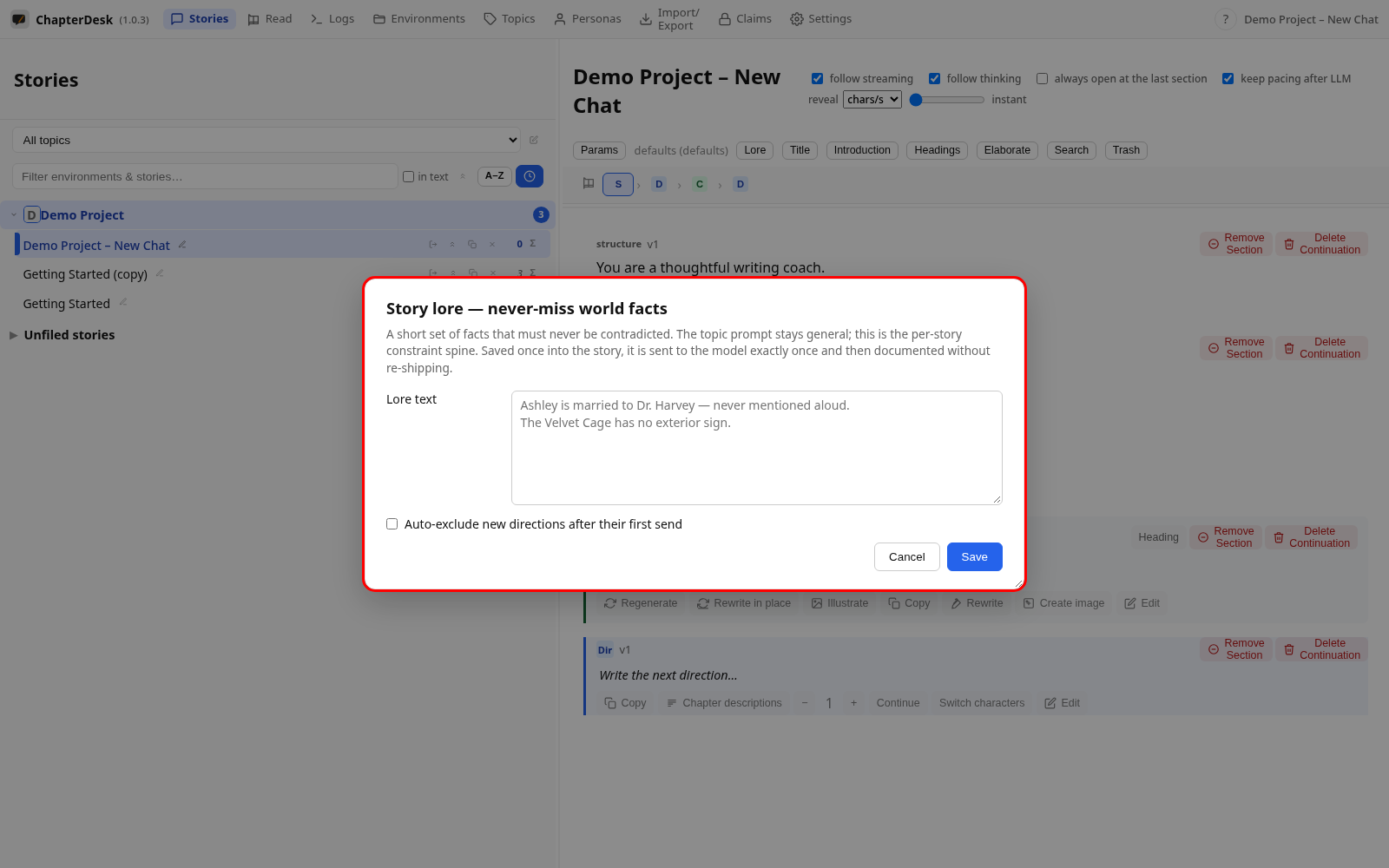Click move icon in Demo Project – New Chat row
The height and width of the screenshot is (868, 1389).
[x=432, y=245]
